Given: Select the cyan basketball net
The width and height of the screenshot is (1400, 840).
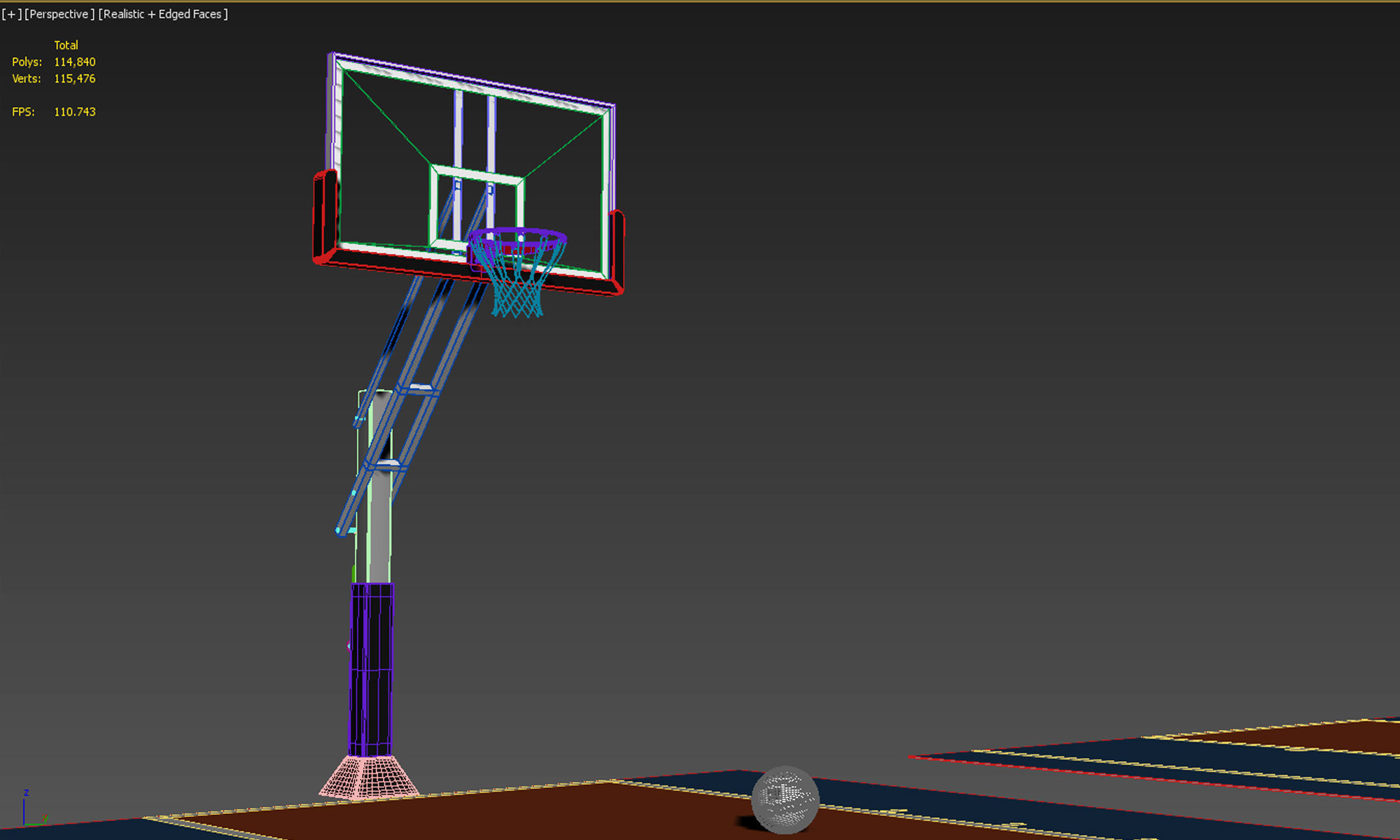Looking at the screenshot, I should click(x=517, y=280).
